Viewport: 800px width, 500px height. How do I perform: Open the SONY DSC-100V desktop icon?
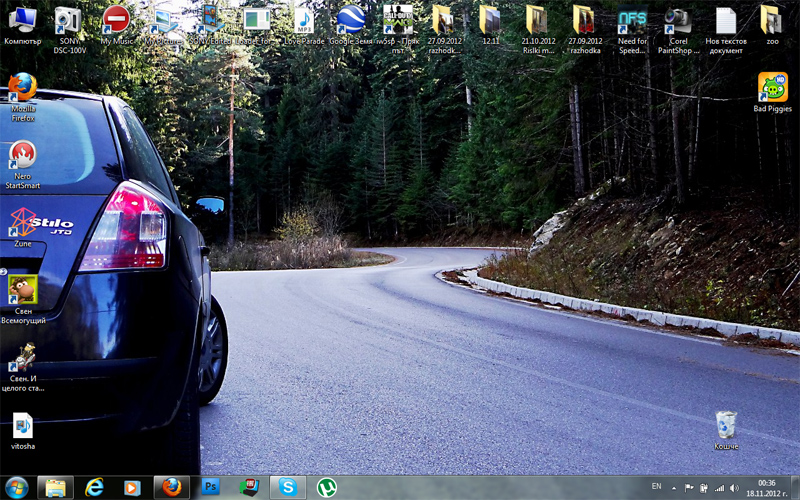click(67, 20)
